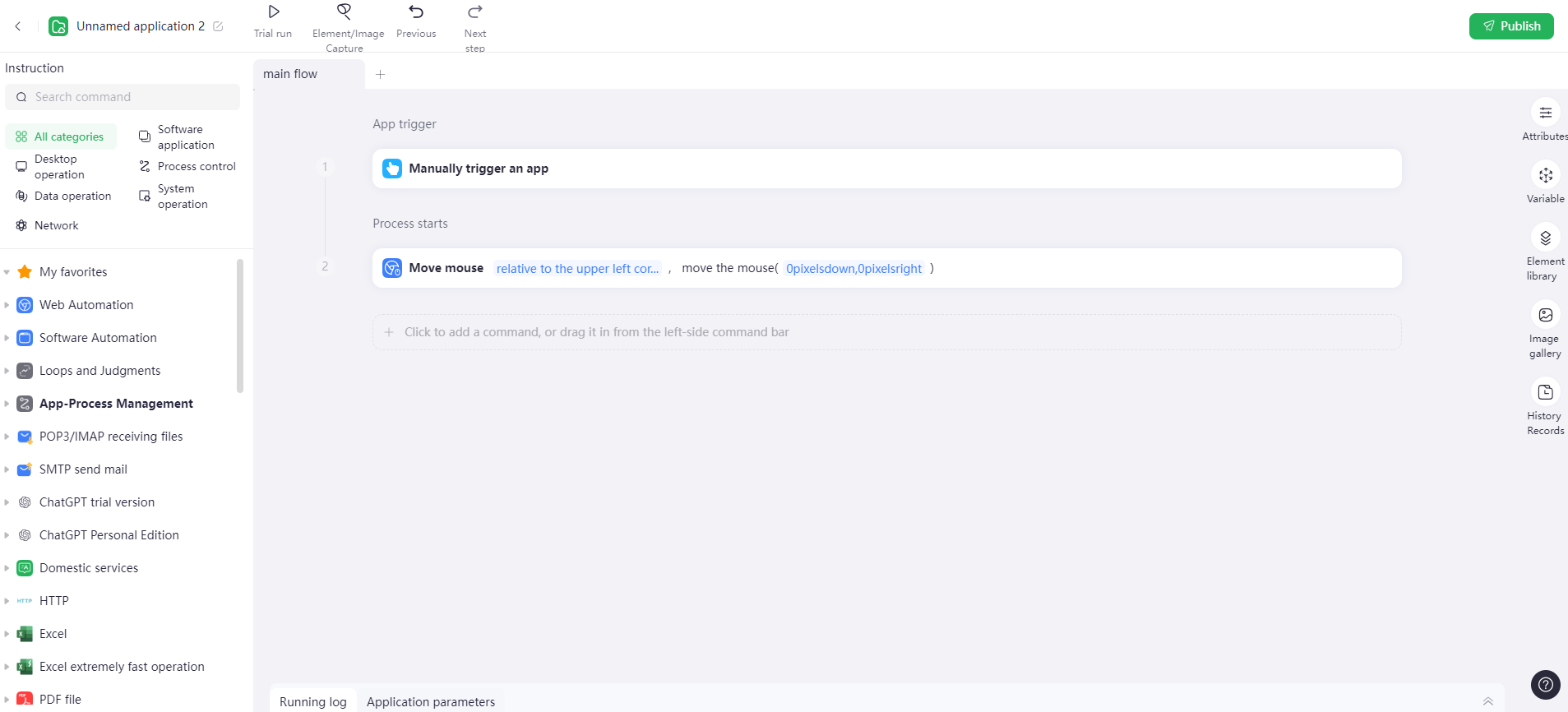
Task: Click the App-Process Management icon
Action: click(25, 404)
